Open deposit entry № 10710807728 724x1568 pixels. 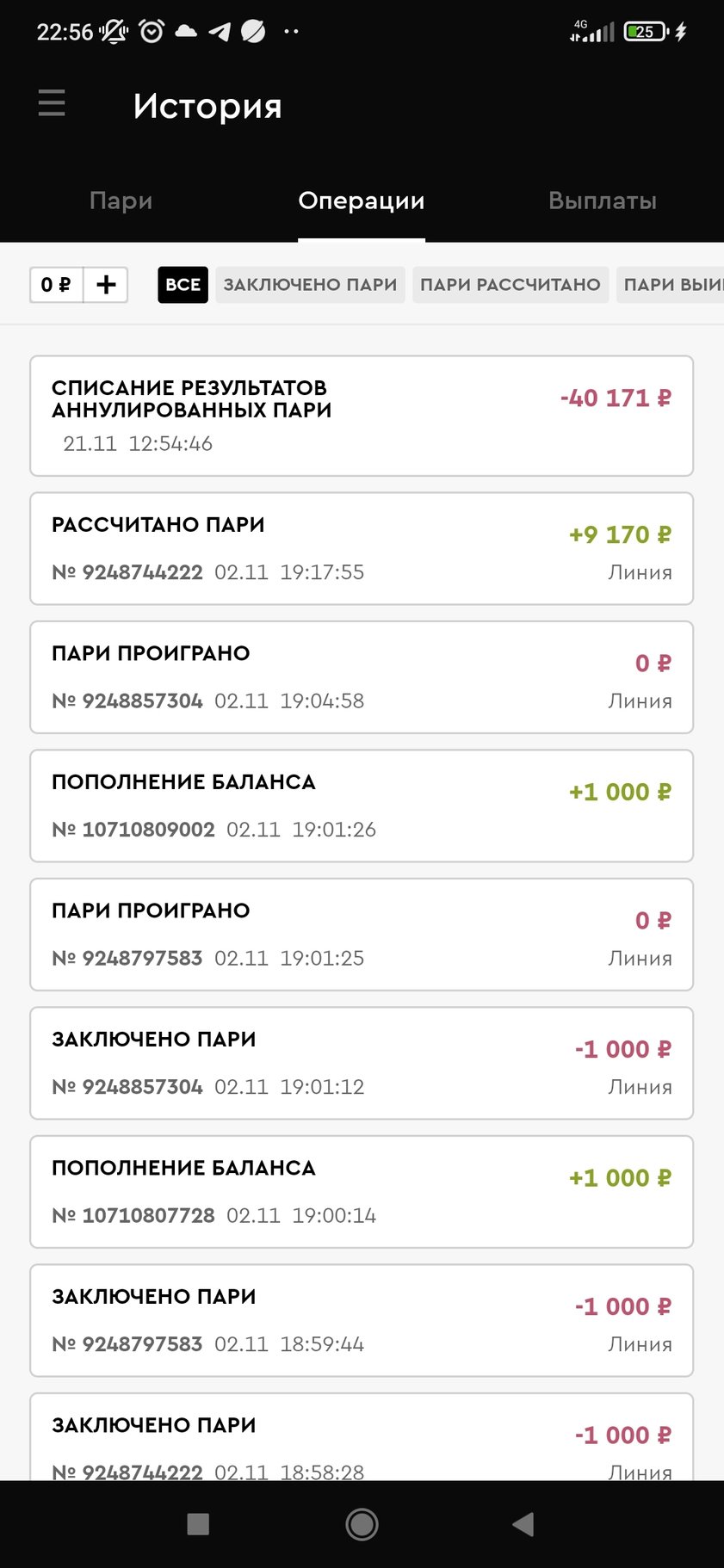(x=362, y=1192)
